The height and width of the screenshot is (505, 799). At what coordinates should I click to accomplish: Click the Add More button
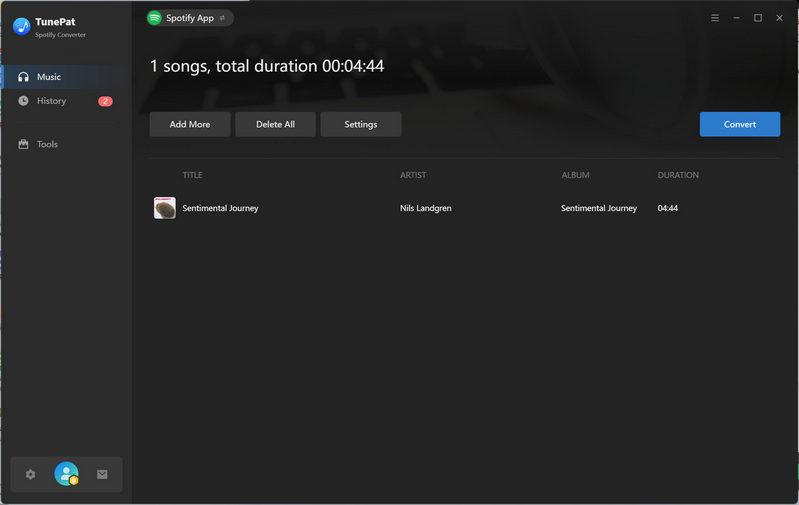pyautogui.click(x=190, y=124)
